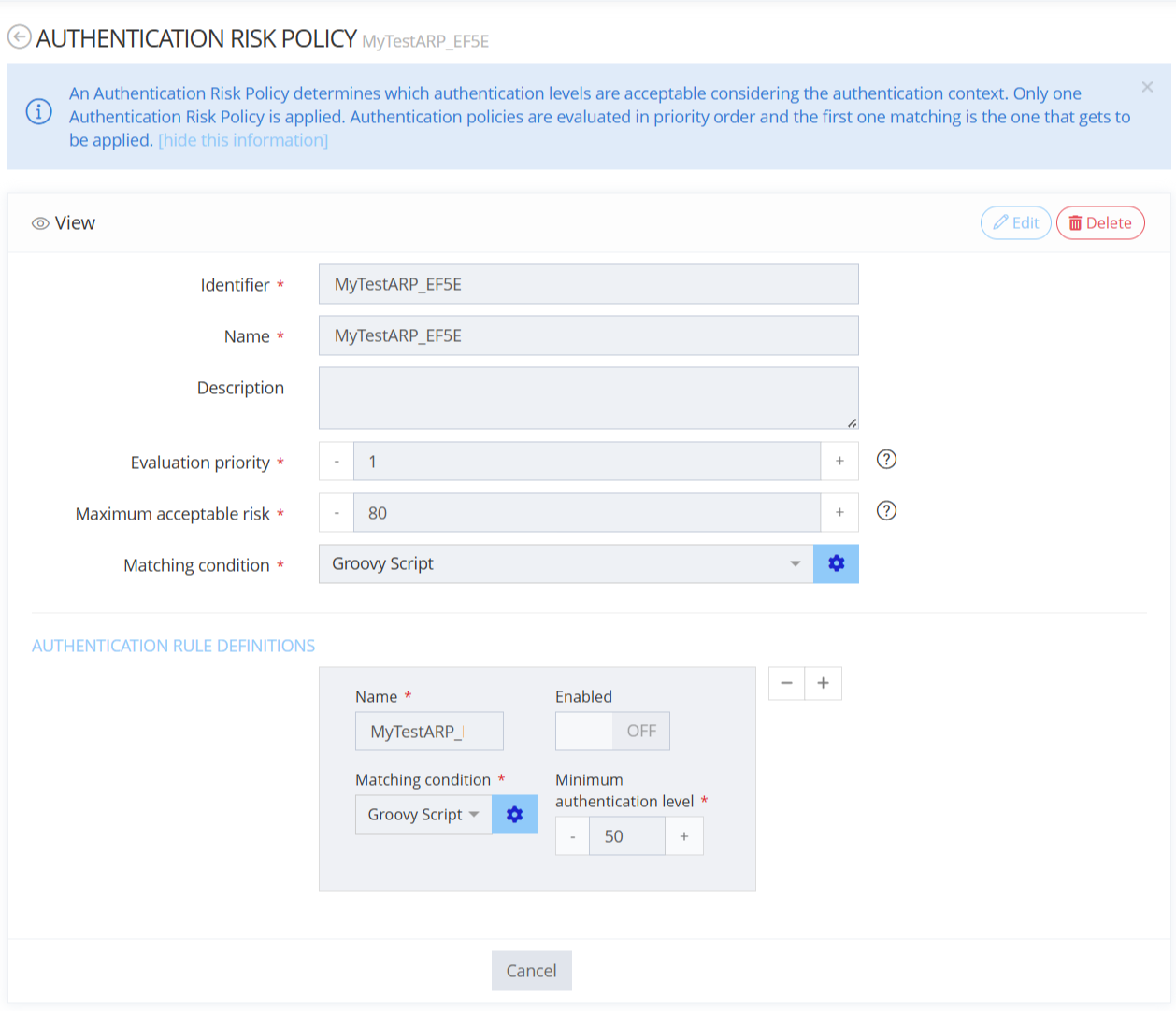Open help for Maximum acceptable risk
This screenshot has height=1011, width=1176.
click(886, 511)
